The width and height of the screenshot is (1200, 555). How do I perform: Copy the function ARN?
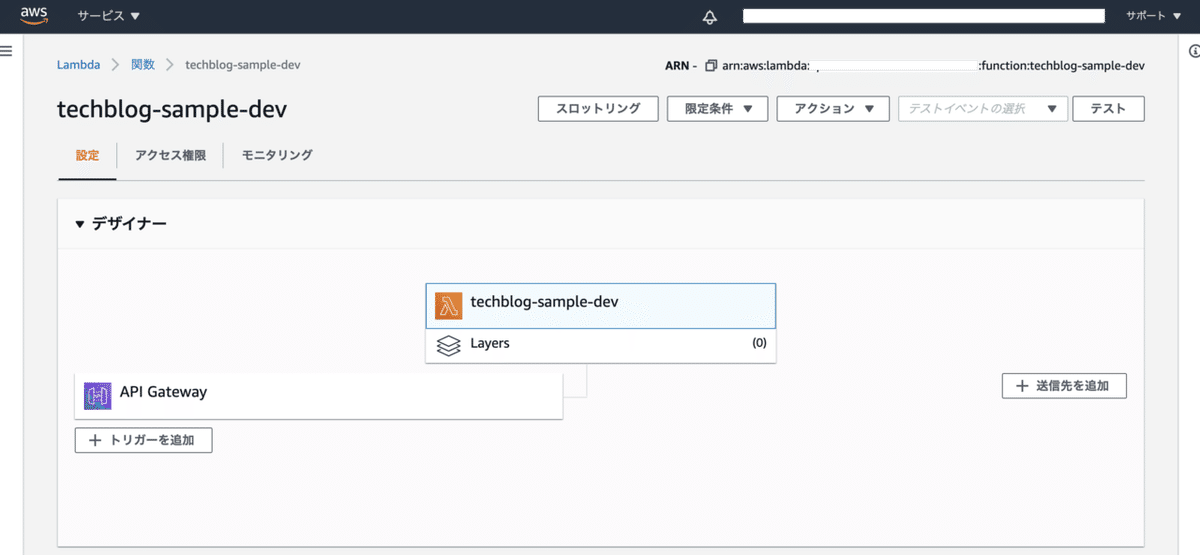click(711, 66)
